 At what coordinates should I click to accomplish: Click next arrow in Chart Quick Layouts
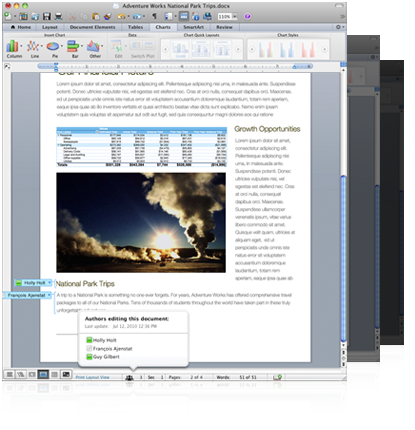click(x=238, y=49)
